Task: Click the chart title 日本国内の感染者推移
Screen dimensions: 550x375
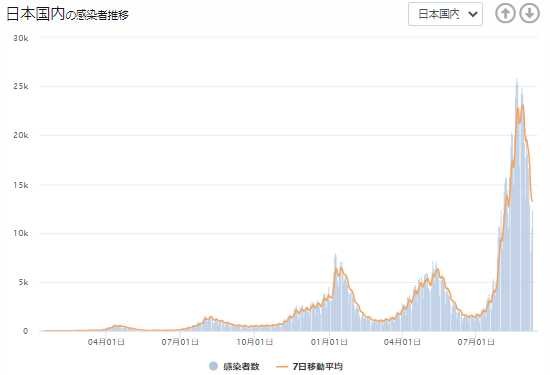Action: (68, 14)
